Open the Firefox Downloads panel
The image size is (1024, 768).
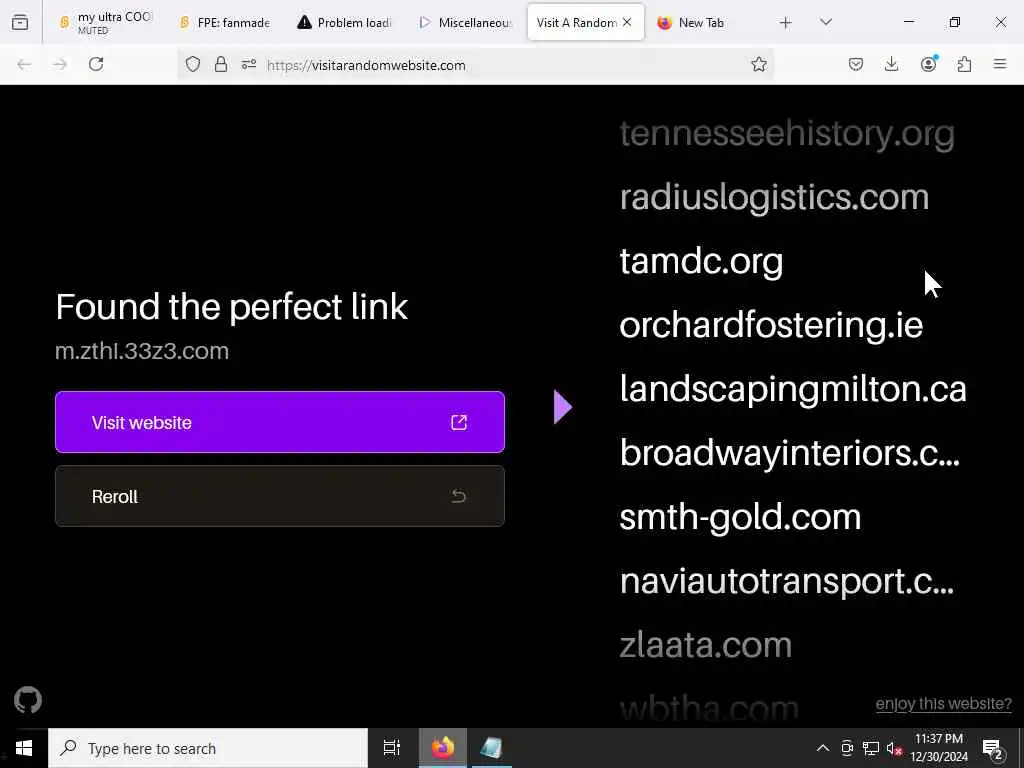891,64
